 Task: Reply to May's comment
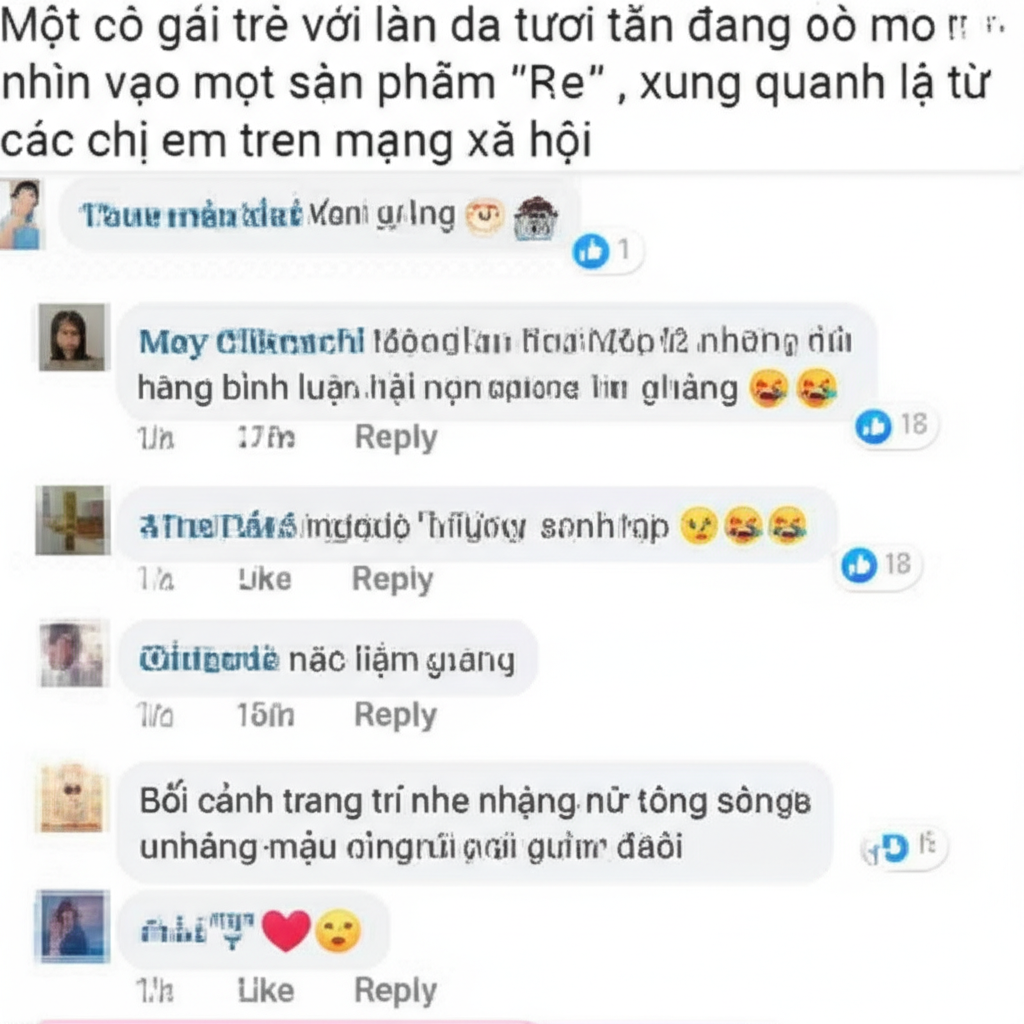[x=395, y=437]
